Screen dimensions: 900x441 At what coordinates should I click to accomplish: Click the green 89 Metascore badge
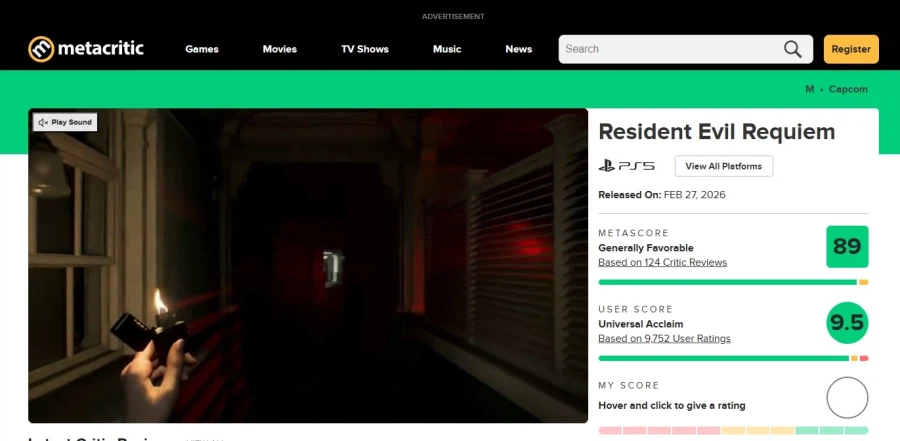(847, 247)
